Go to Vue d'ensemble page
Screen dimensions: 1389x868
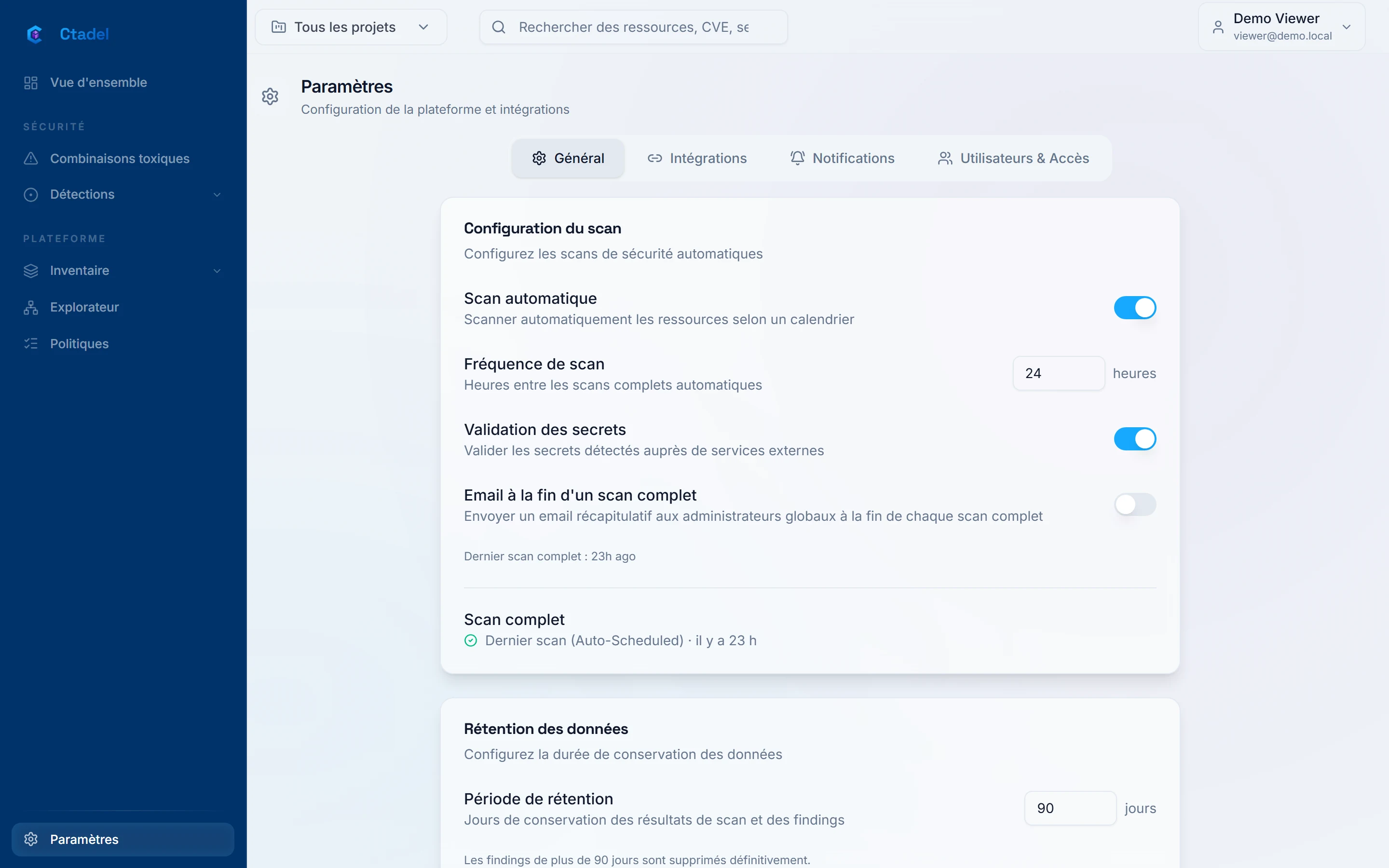tap(123, 82)
